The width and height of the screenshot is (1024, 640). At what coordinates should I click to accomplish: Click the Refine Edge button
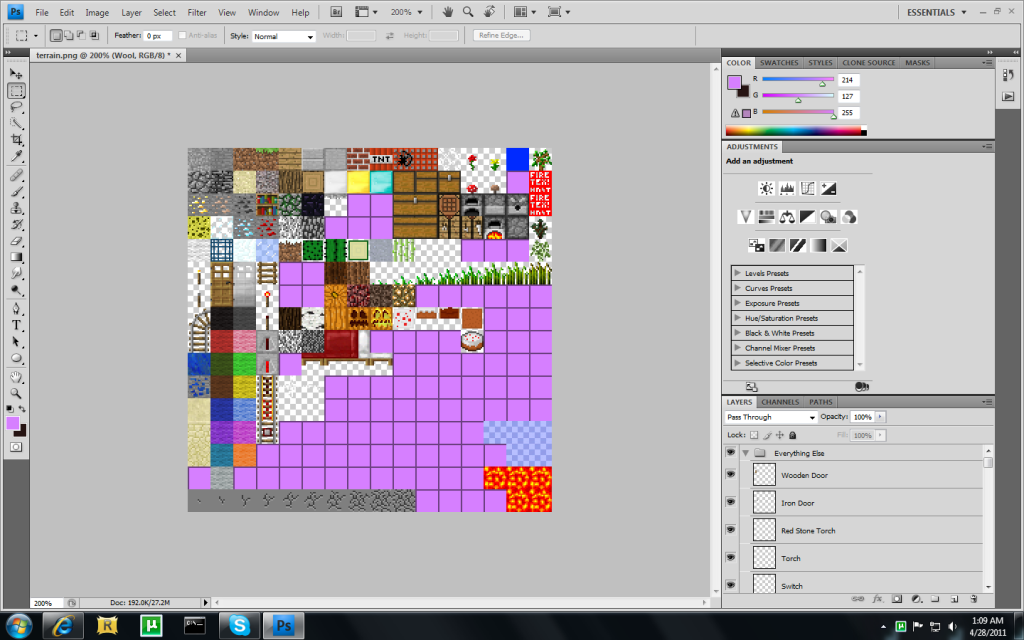(501, 35)
